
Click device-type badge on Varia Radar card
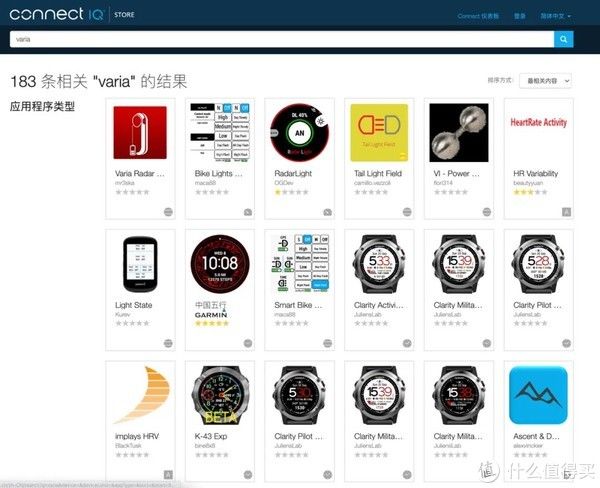point(168,212)
